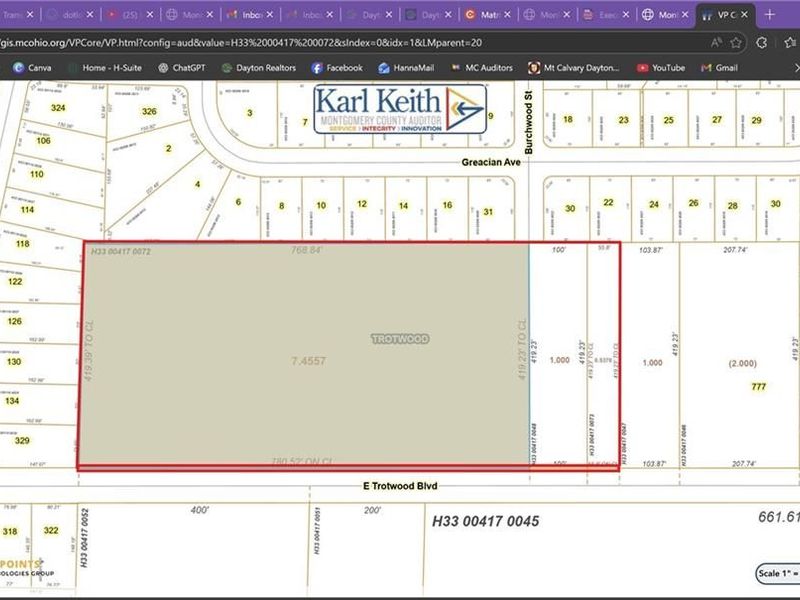The height and width of the screenshot is (600, 800).
Task: Open the YouTube bookmark
Action: [661, 67]
